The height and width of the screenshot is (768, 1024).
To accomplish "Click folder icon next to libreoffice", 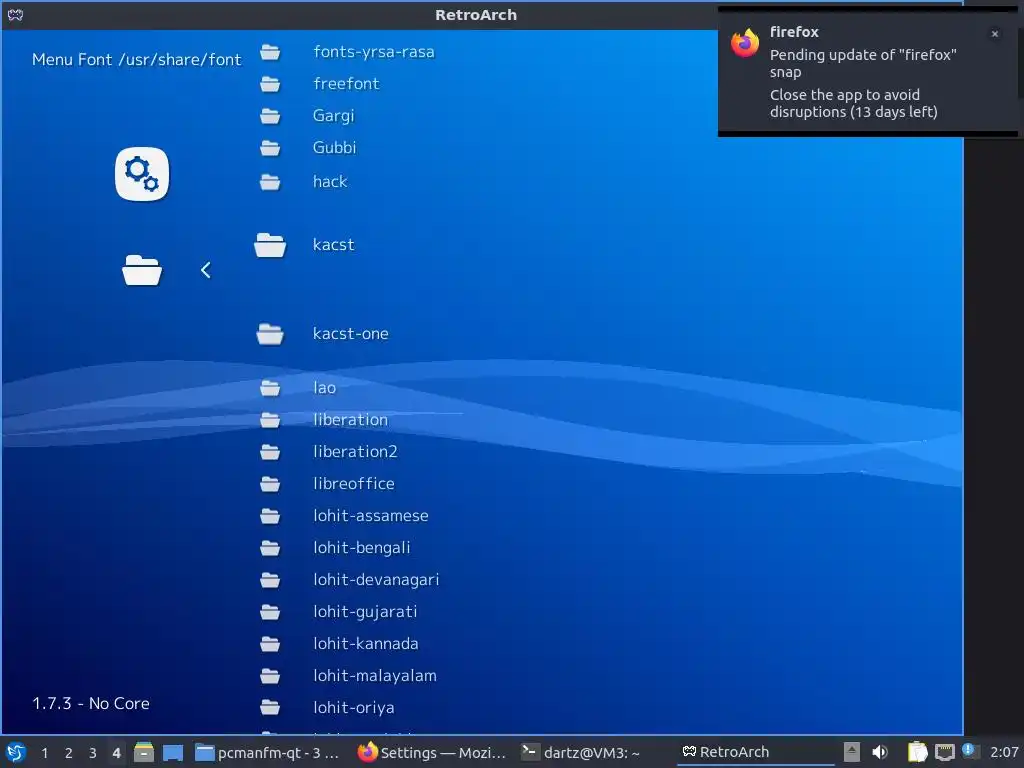I will (x=270, y=484).
